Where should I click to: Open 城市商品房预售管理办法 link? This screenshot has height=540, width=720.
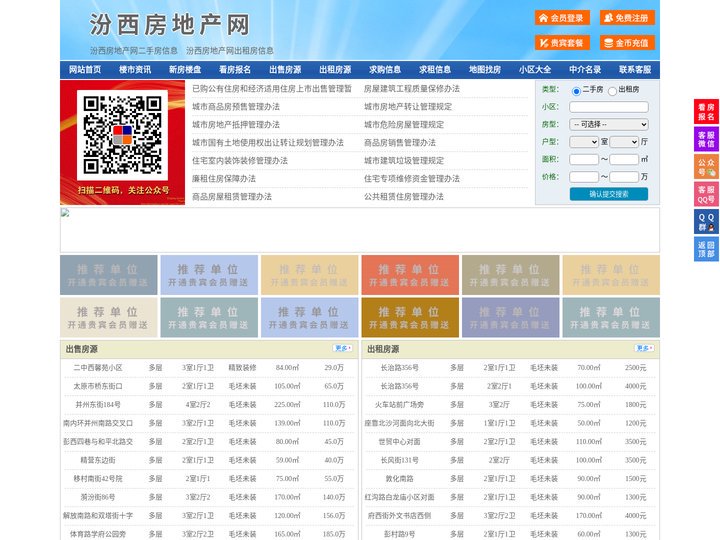(236, 107)
